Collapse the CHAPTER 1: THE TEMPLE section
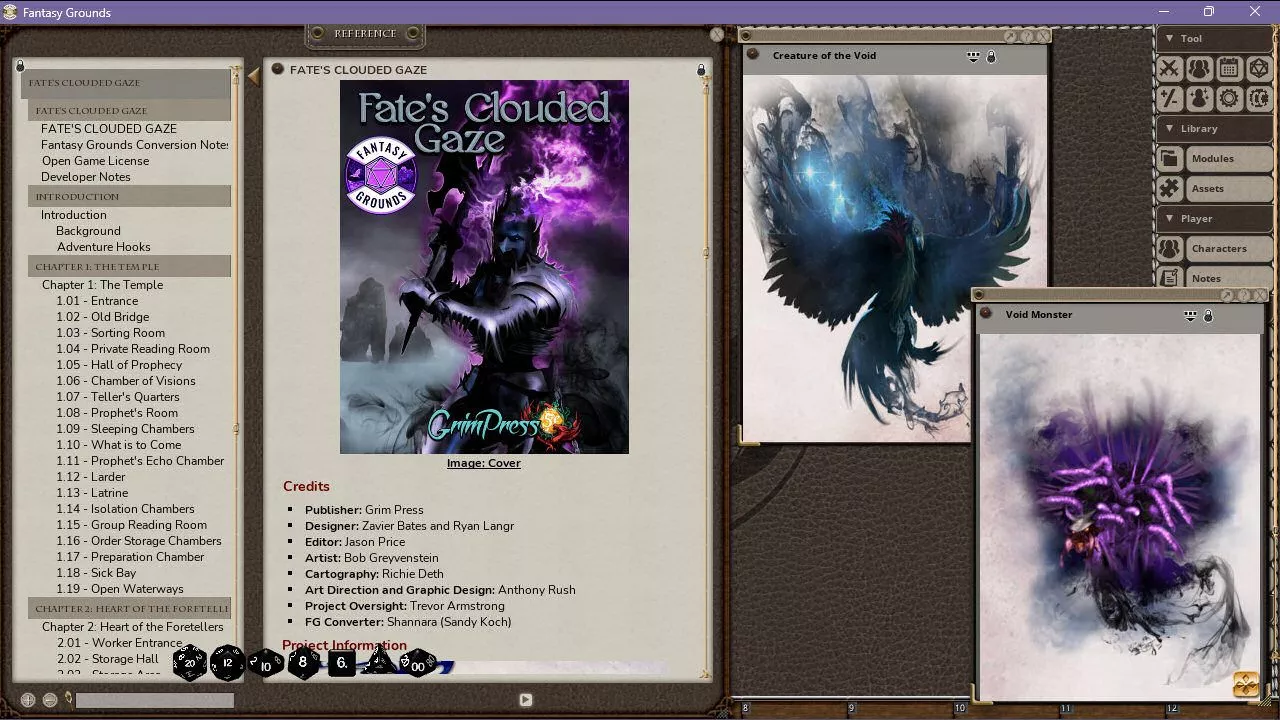The height and width of the screenshot is (720, 1280). tap(129, 266)
